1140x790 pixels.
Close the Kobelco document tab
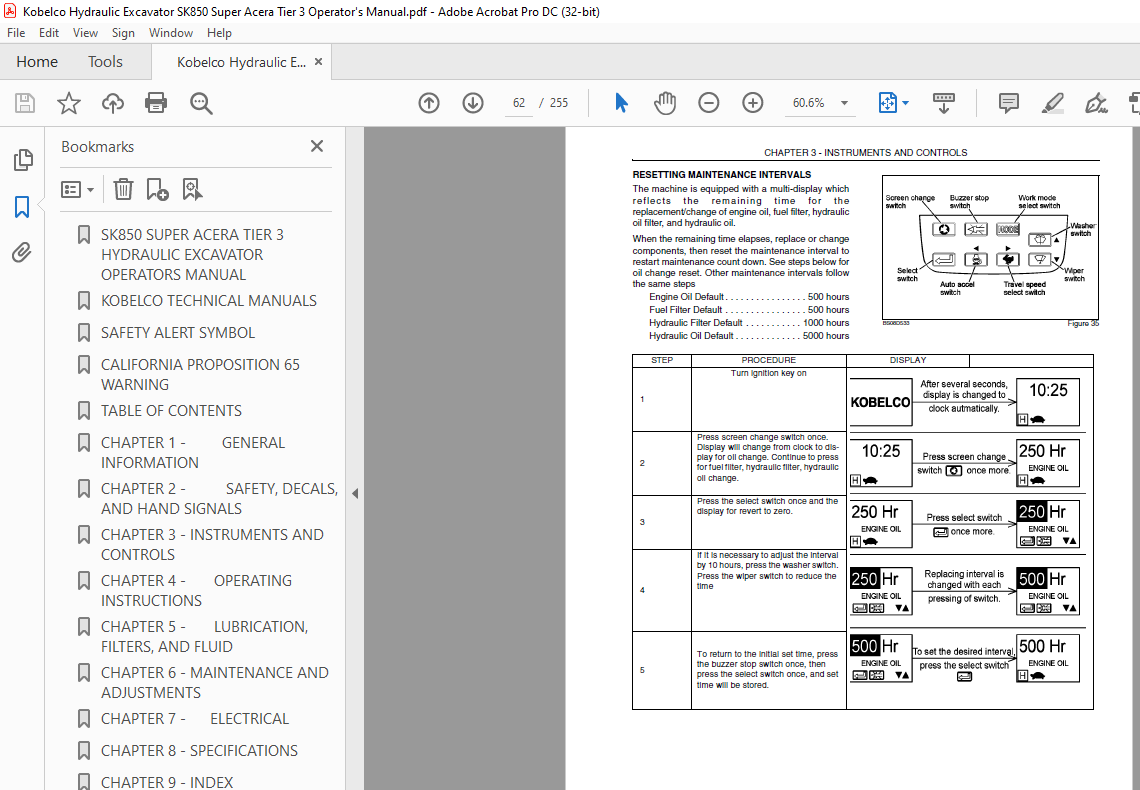point(318,63)
